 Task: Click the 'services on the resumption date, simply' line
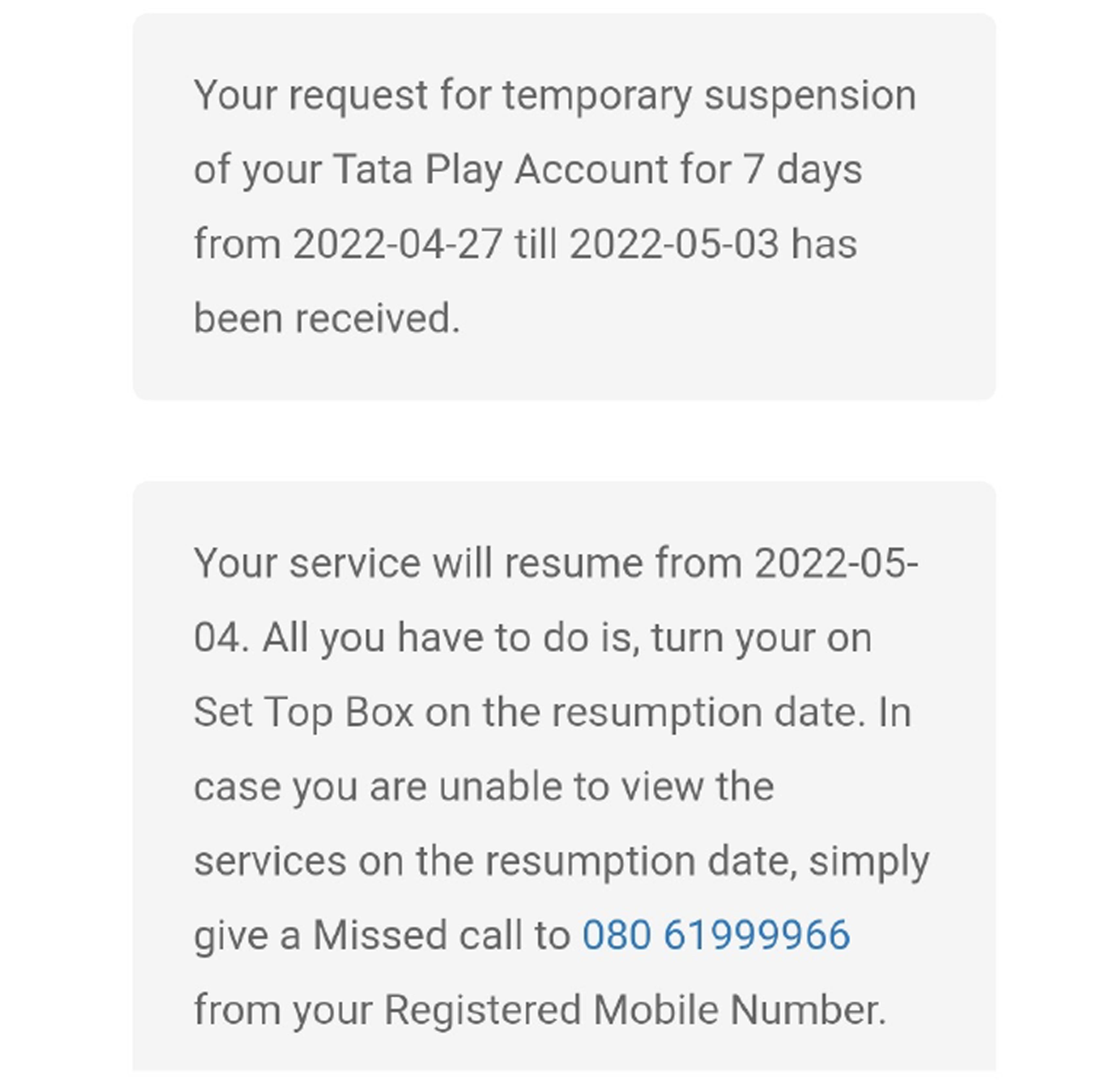point(561,860)
